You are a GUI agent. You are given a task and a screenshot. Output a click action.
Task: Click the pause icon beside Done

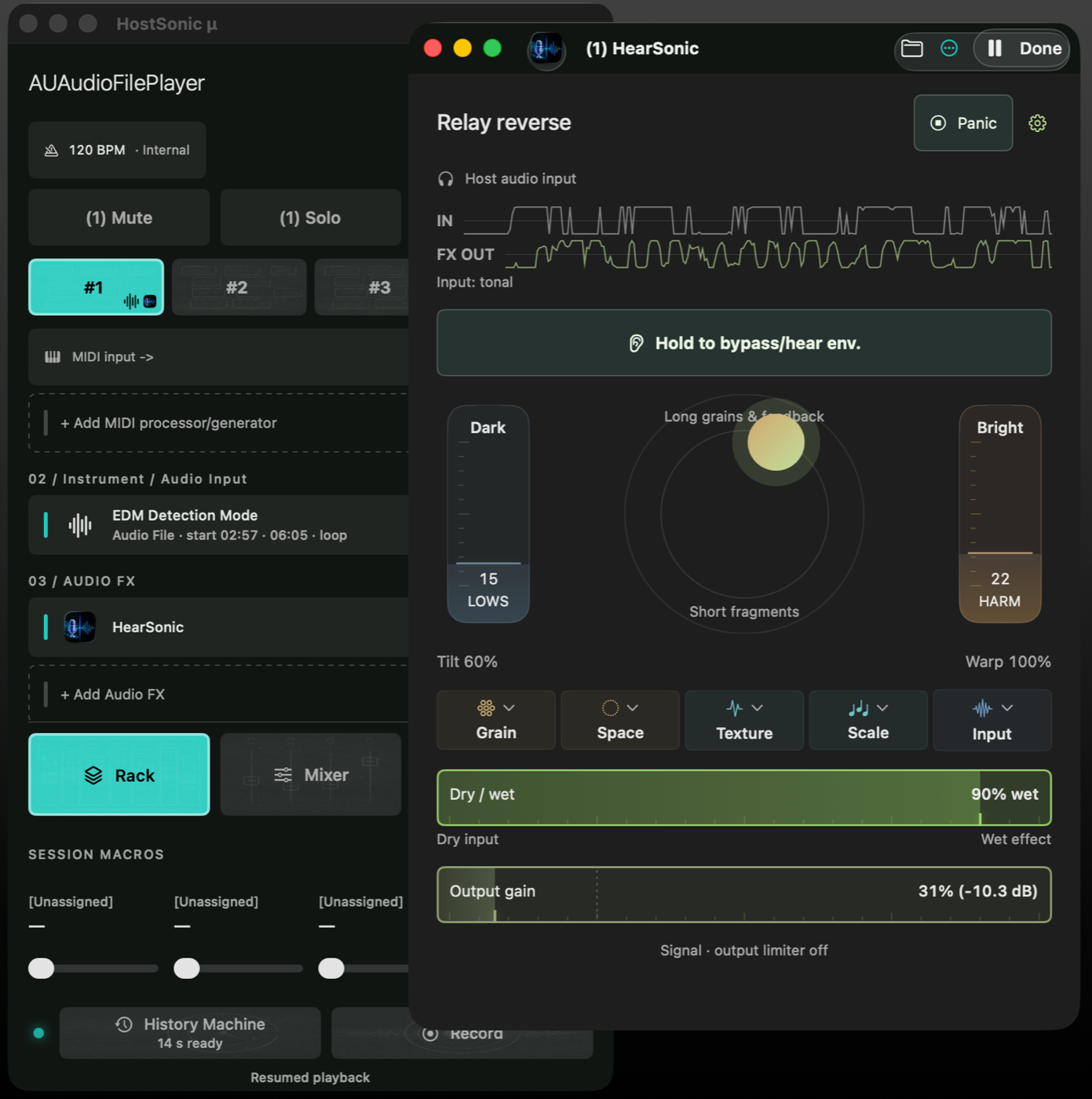pyautogui.click(x=995, y=49)
